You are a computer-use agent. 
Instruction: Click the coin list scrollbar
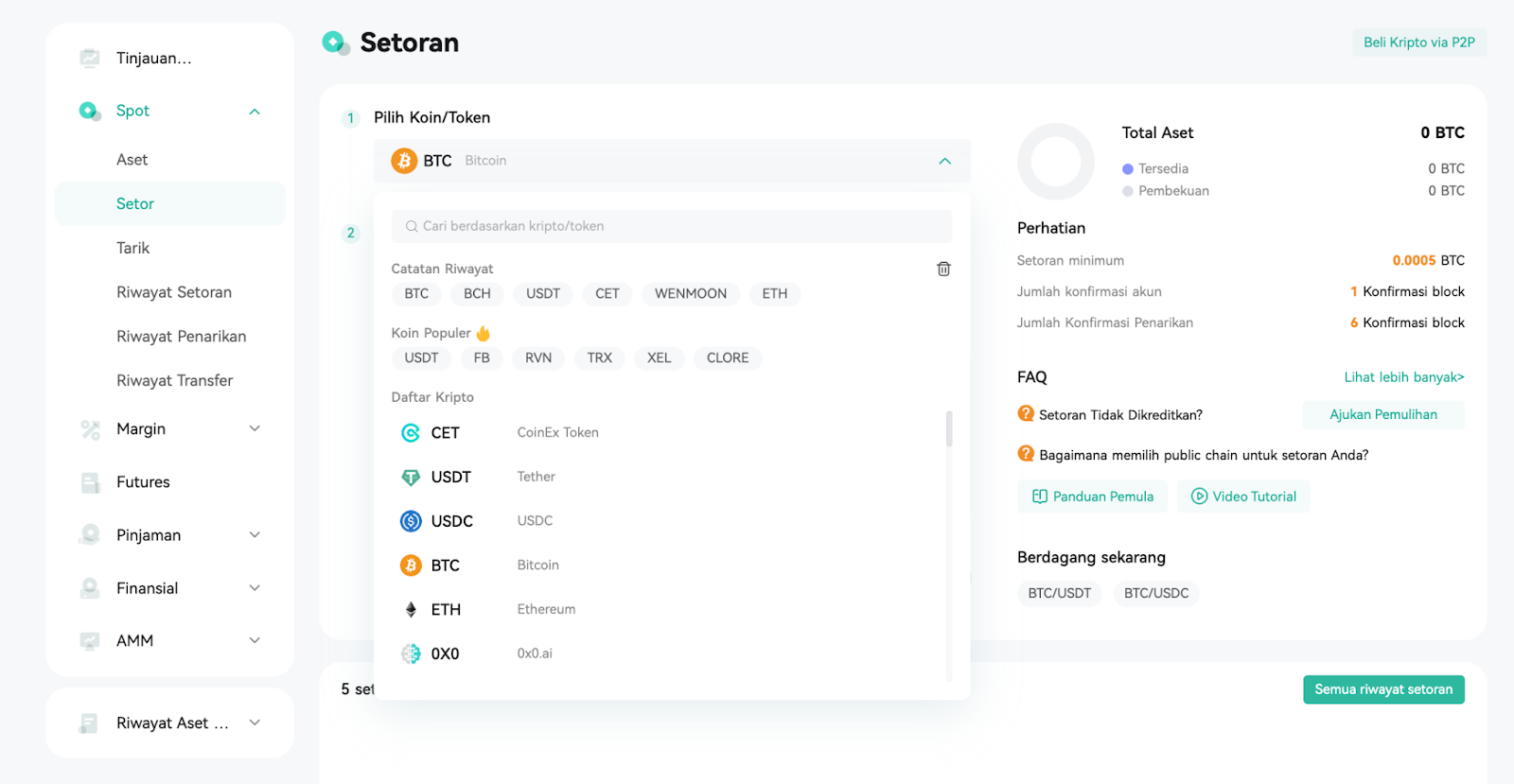click(949, 428)
